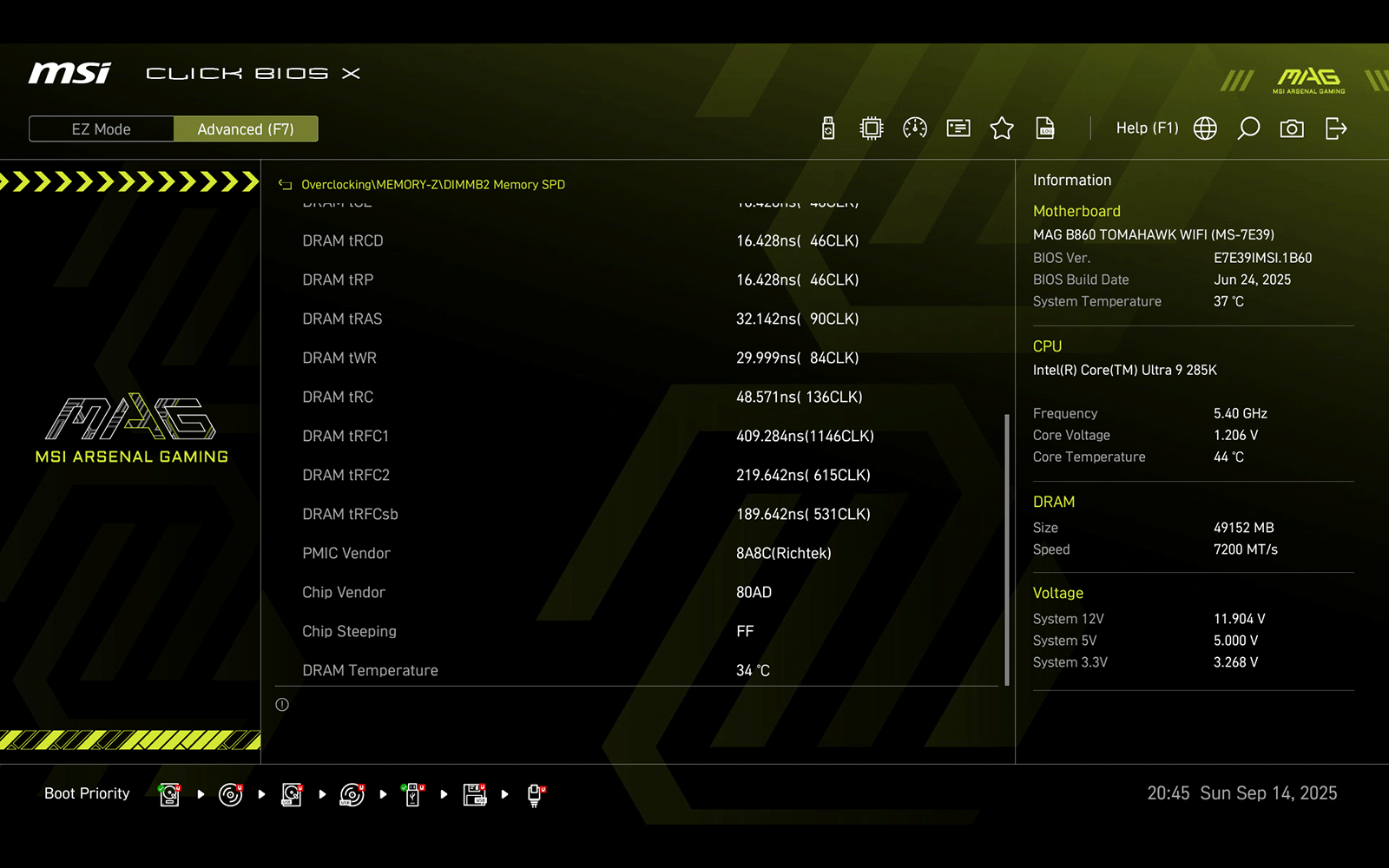This screenshot has height=868, width=1389.
Task: Click the exit BIOS icon
Action: coord(1336,128)
